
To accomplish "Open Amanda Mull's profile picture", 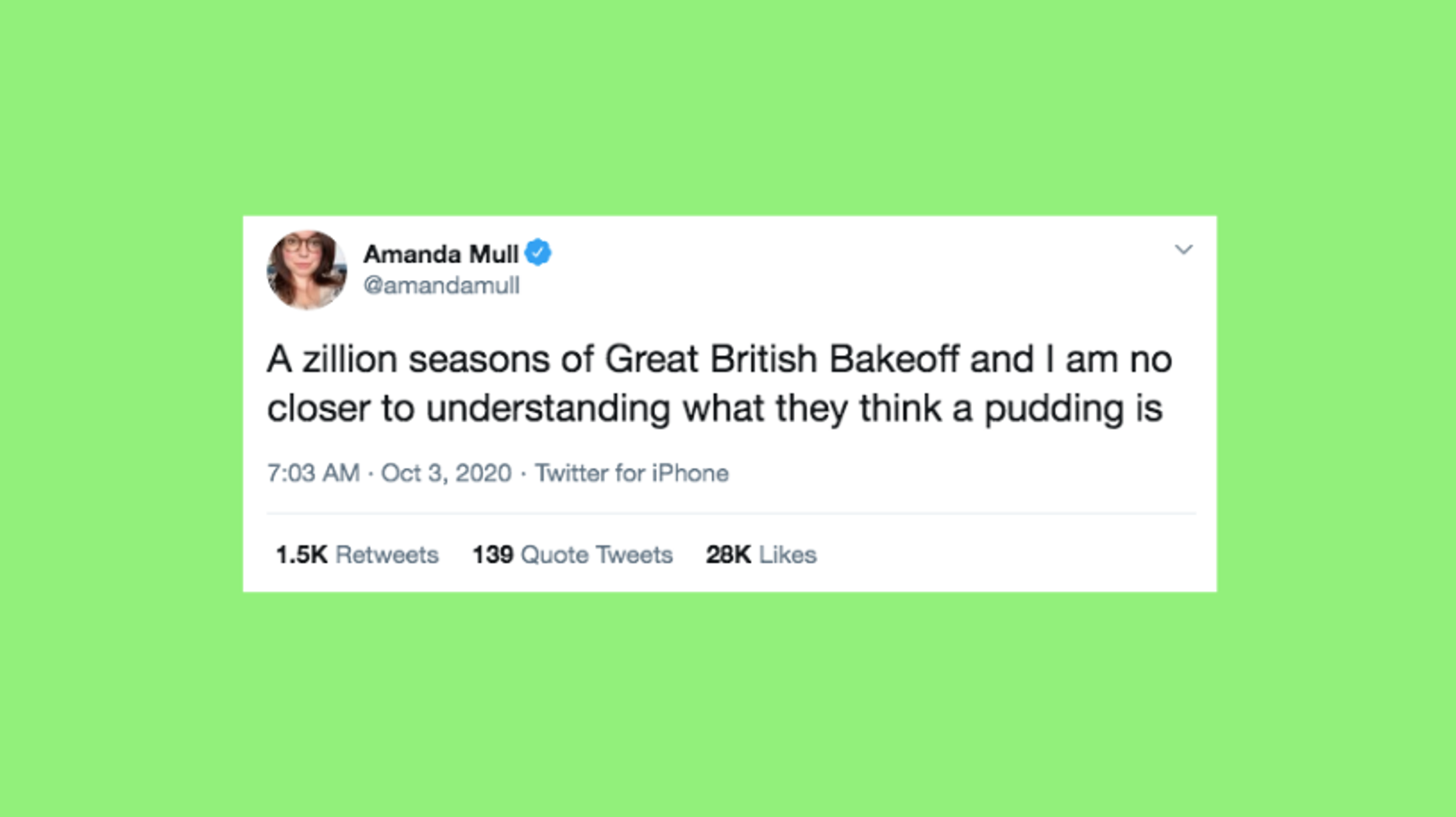I will [x=306, y=269].
